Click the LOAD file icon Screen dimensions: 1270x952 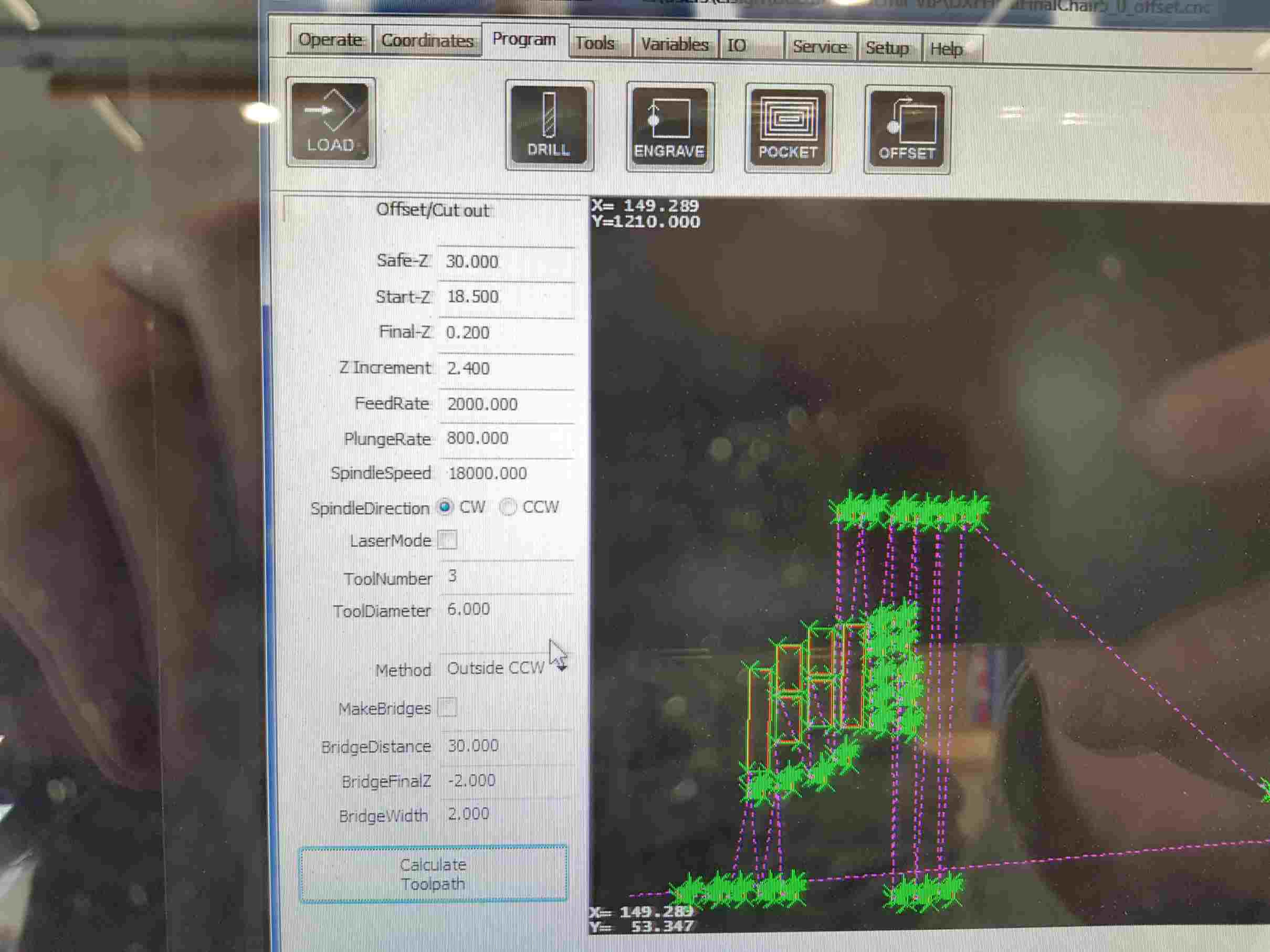(x=330, y=122)
